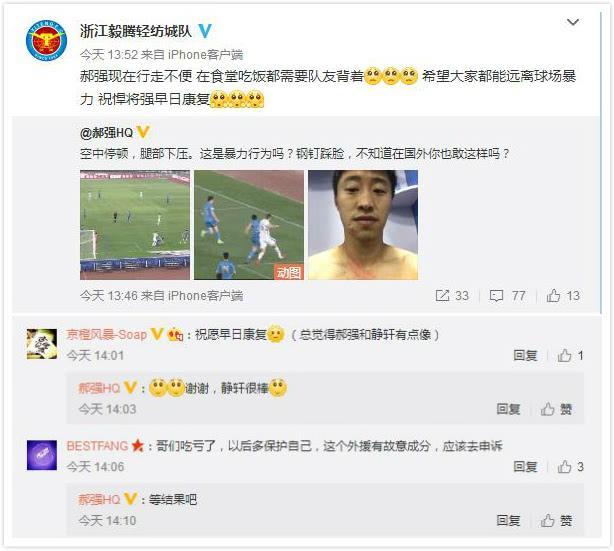Like the 京橙风暴-Soap comment

tap(570, 356)
